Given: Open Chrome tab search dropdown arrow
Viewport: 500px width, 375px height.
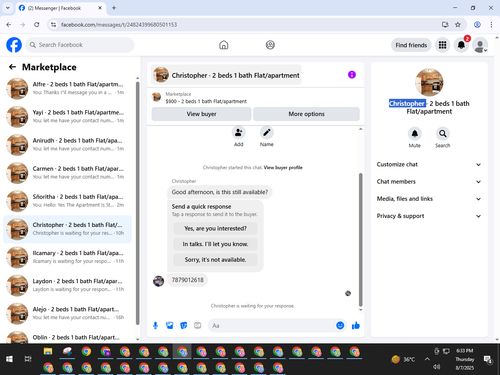Looking at the screenshot, I should tap(8, 8).
